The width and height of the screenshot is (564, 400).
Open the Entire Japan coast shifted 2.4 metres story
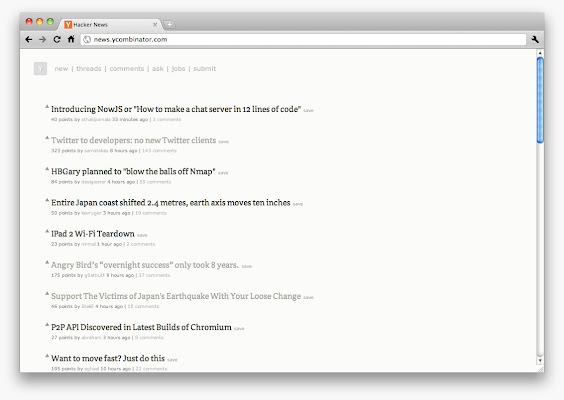(170, 203)
